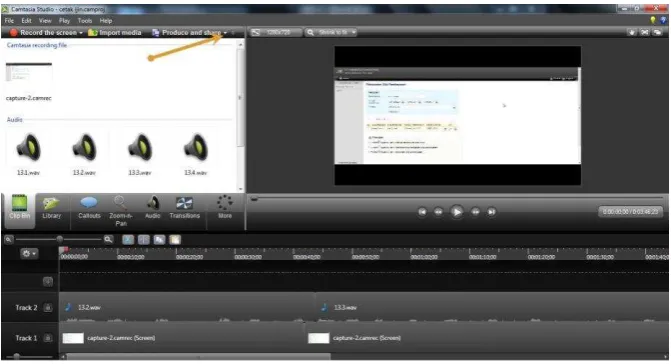Toggle the Track 2 lock
This screenshot has height=364, width=671.
[48, 308]
